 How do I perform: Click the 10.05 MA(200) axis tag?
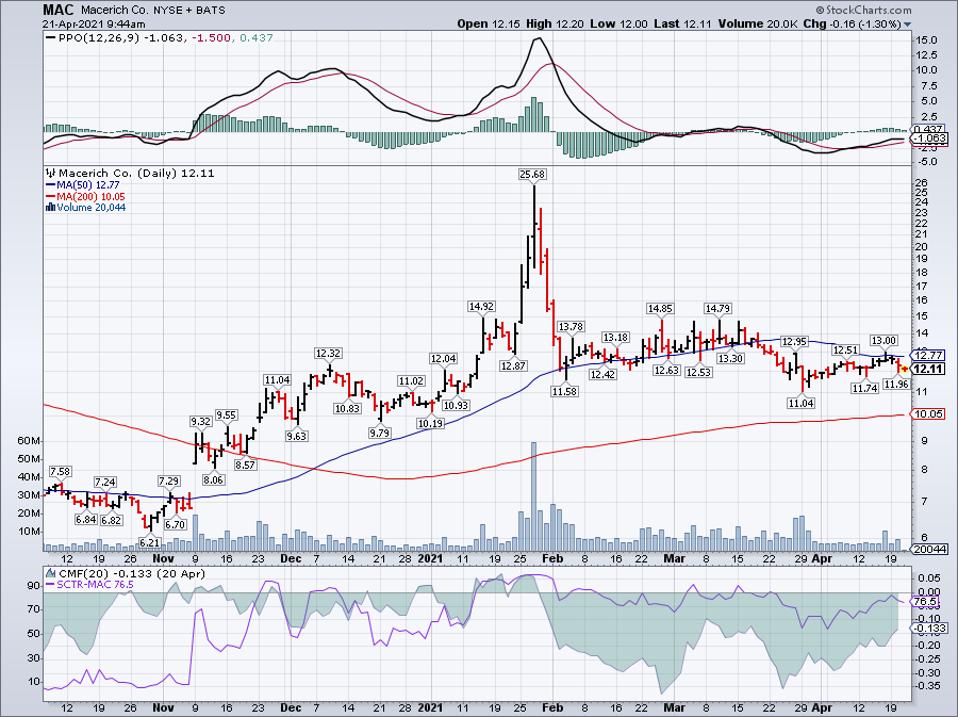[929, 414]
